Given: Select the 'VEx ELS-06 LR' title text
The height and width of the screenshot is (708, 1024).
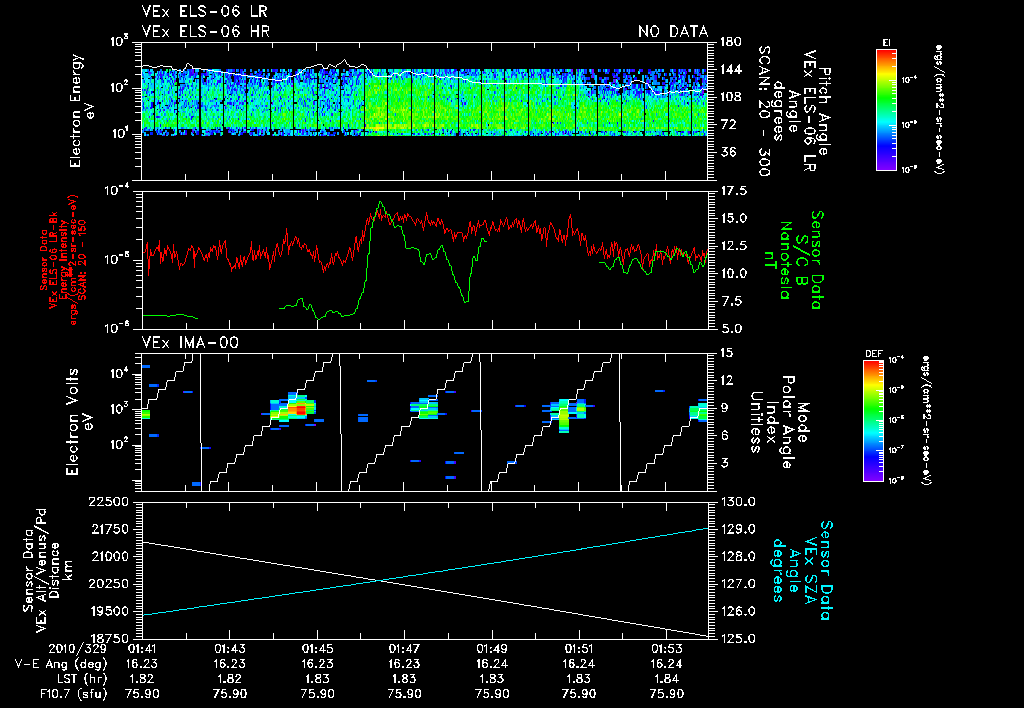Looking at the screenshot, I should coord(204,12).
